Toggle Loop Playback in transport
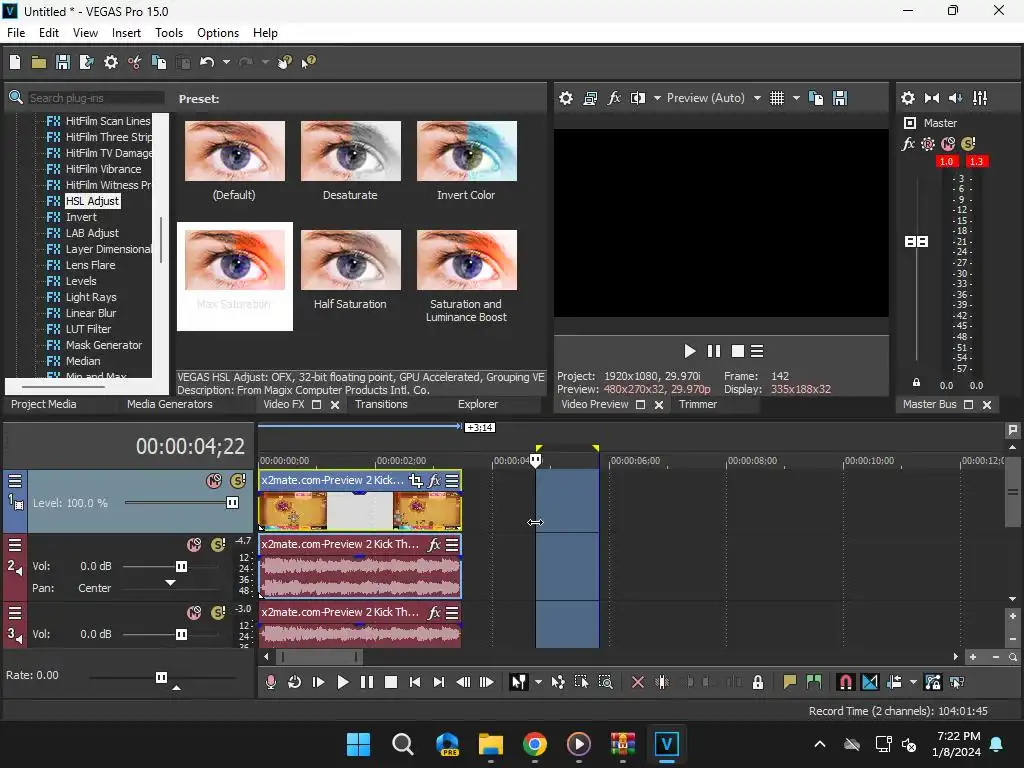1024x768 pixels. click(295, 682)
